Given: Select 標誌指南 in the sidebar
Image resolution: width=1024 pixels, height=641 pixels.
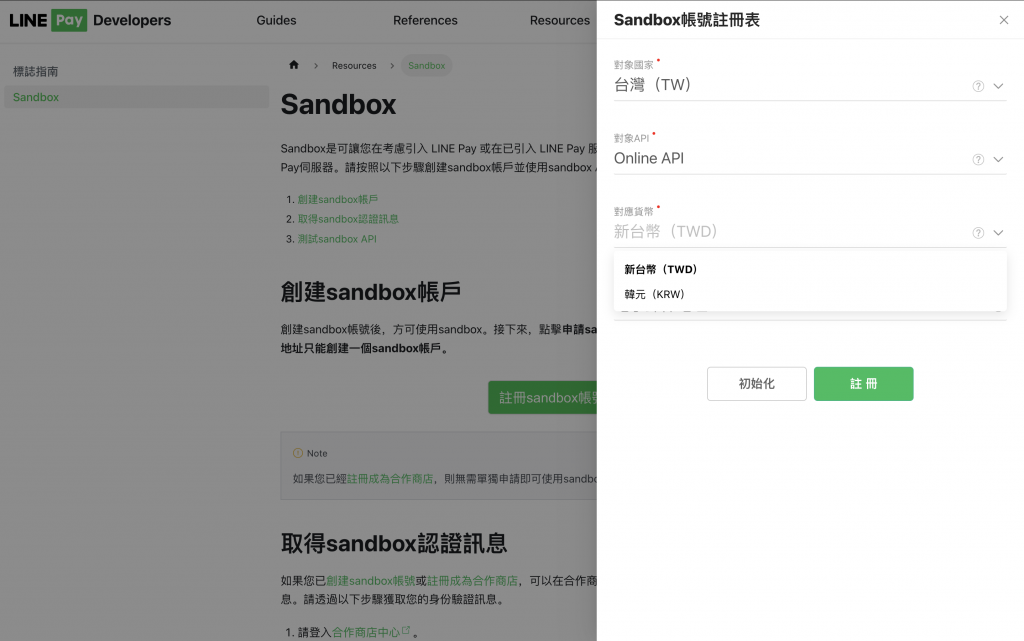Looking at the screenshot, I should pos(36,71).
